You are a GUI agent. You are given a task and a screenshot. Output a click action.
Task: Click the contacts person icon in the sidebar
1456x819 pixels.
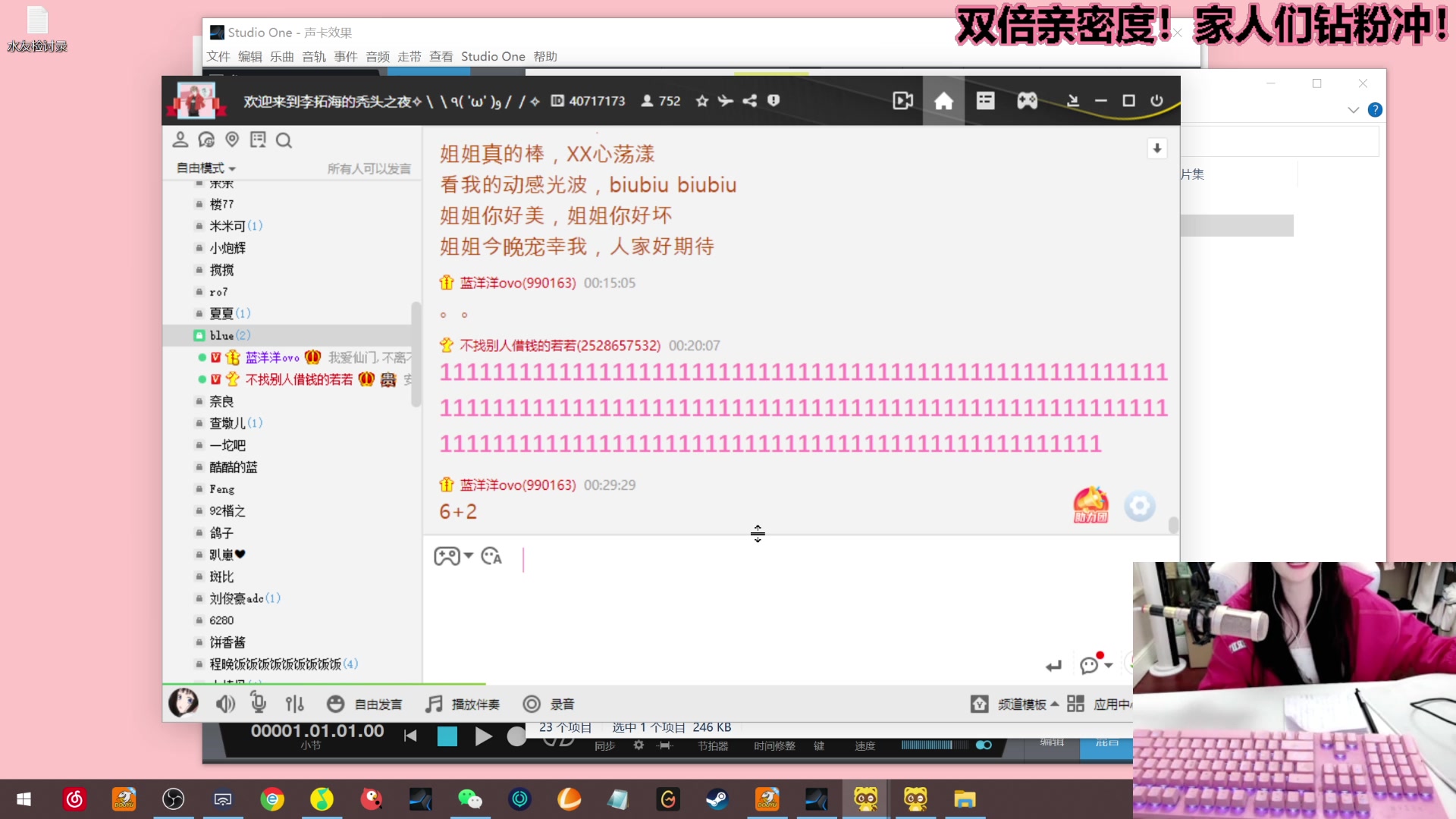(x=180, y=140)
